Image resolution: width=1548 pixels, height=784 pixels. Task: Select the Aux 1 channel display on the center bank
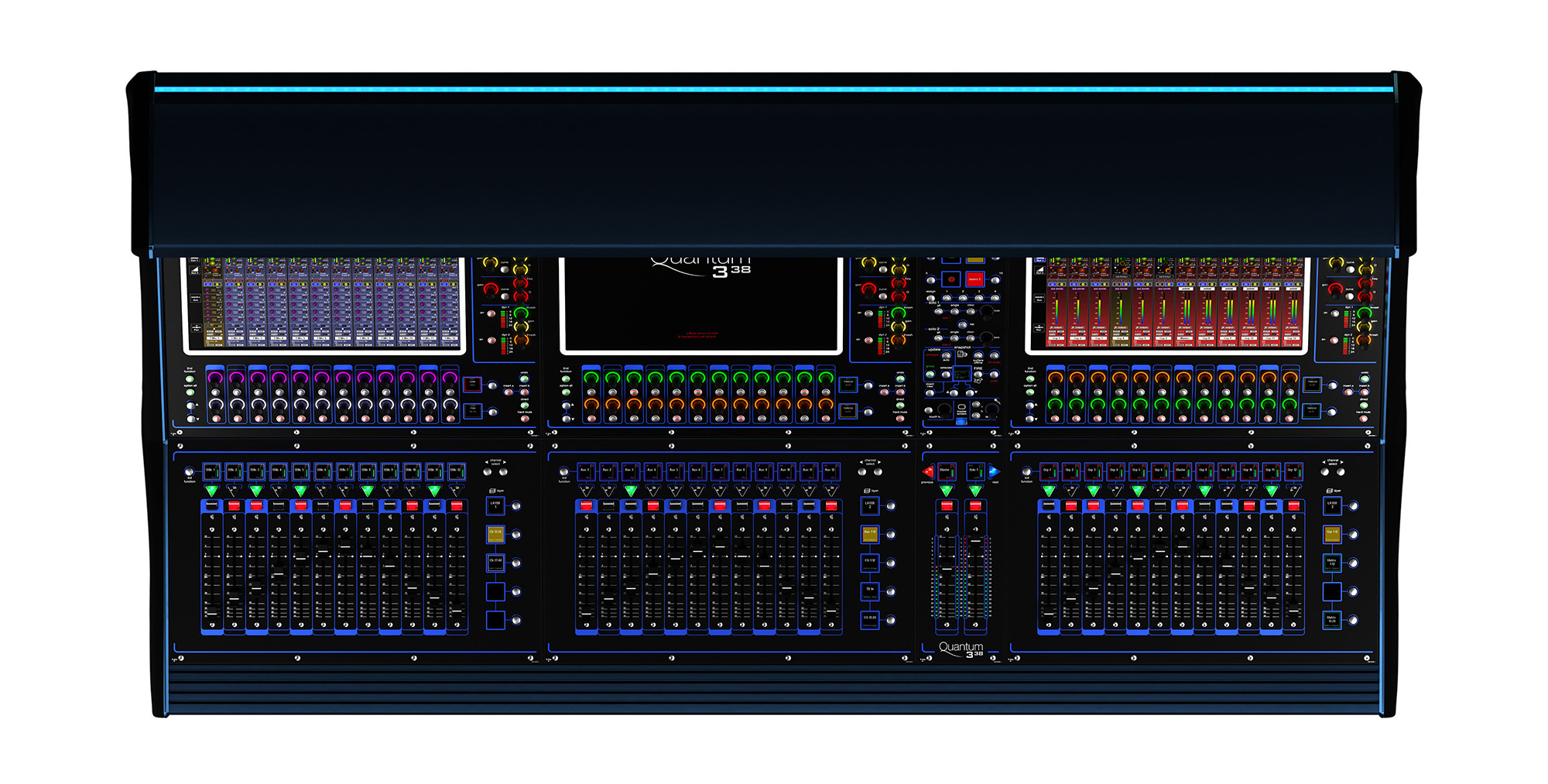pyautogui.click(x=586, y=470)
